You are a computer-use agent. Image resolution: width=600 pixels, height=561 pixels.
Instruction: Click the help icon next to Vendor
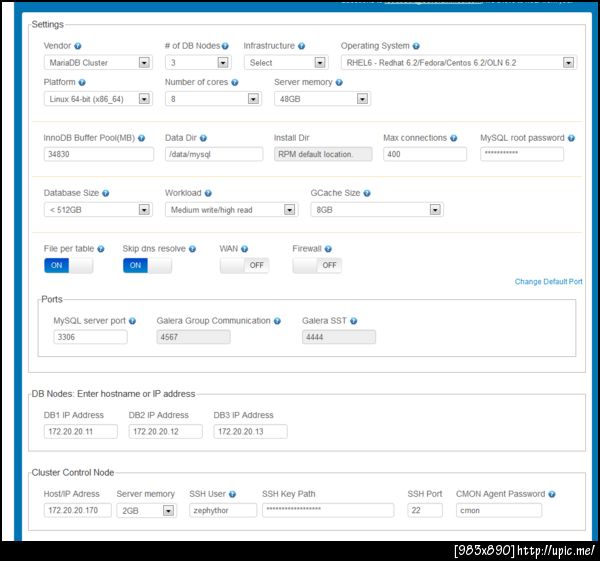click(78, 46)
